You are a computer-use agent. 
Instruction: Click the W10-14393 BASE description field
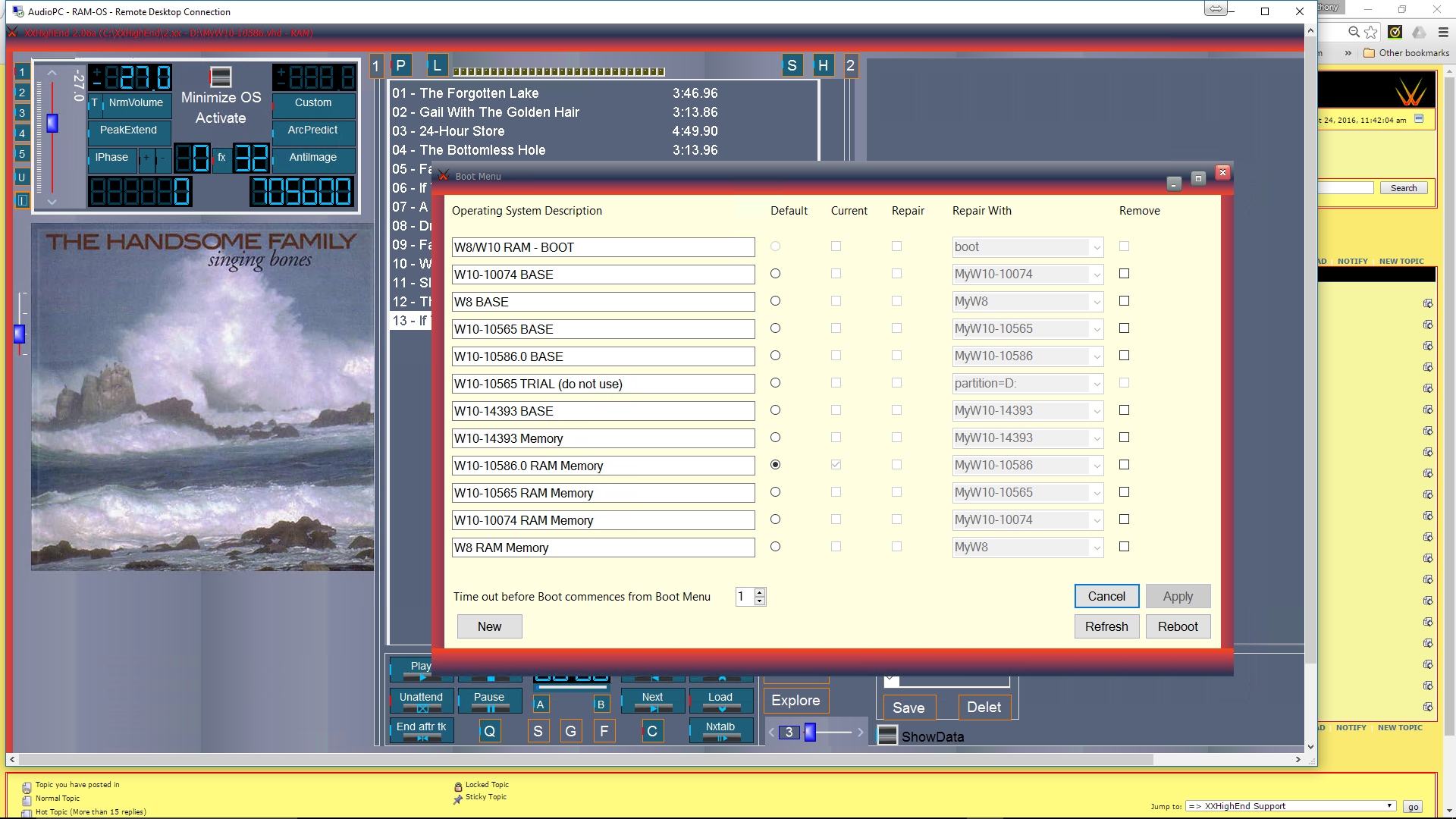[x=603, y=411]
